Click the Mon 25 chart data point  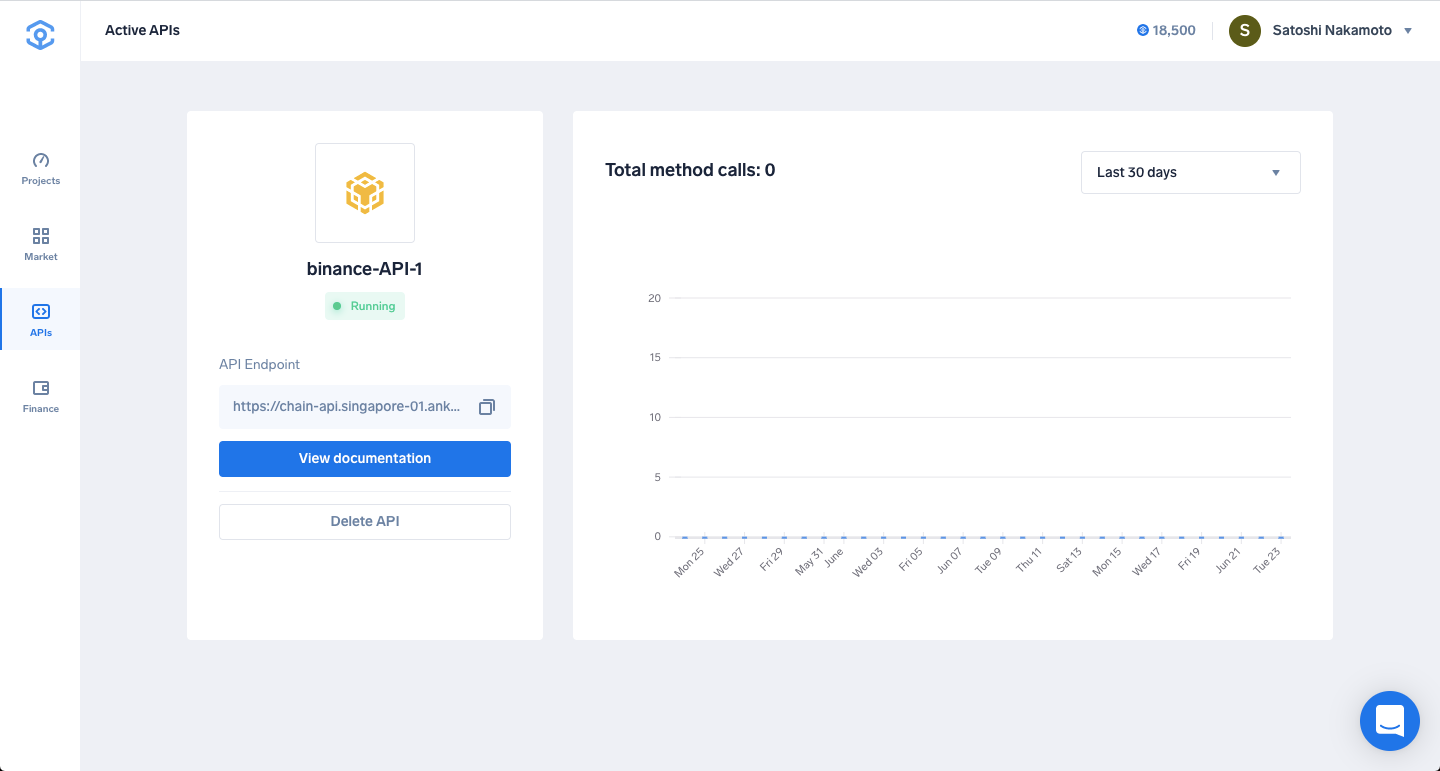coord(685,537)
